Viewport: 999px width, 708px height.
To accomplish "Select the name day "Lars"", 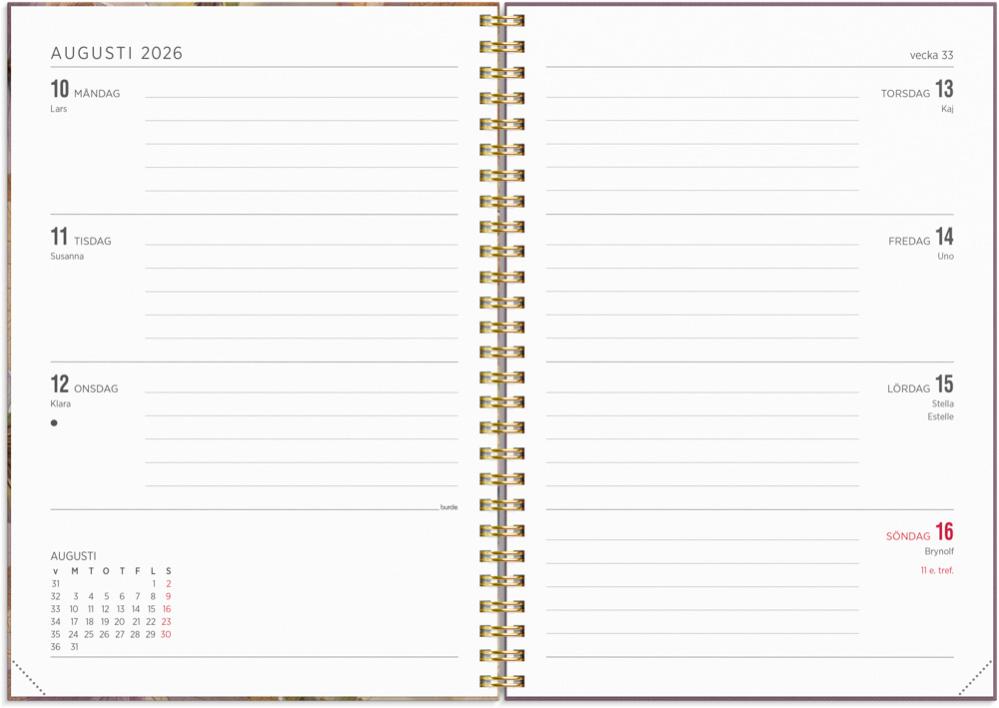I will click(59, 109).
